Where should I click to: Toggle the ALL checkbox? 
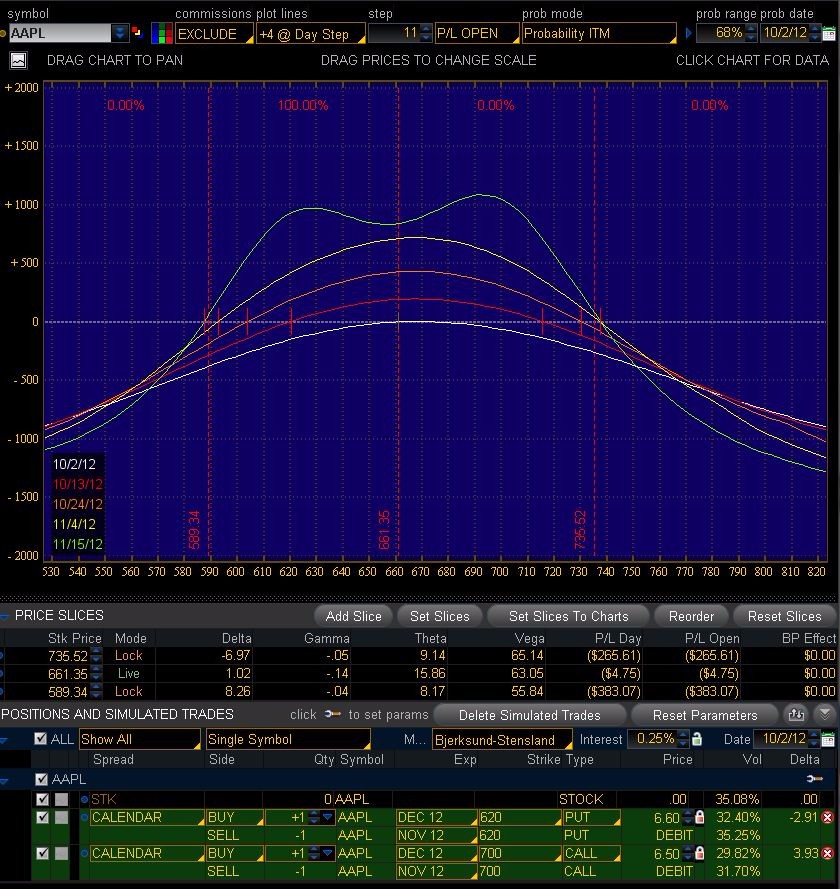[x=40, y=739]
